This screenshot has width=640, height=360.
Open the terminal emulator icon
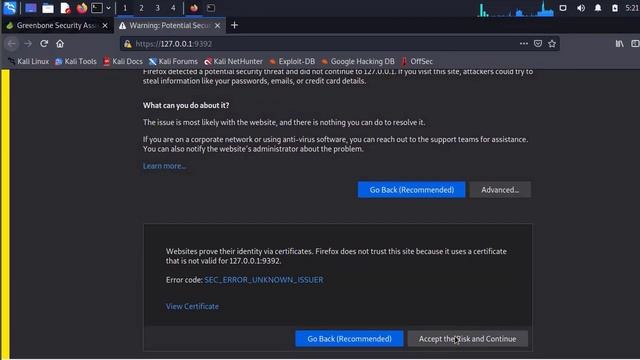[x=97, y=8]
